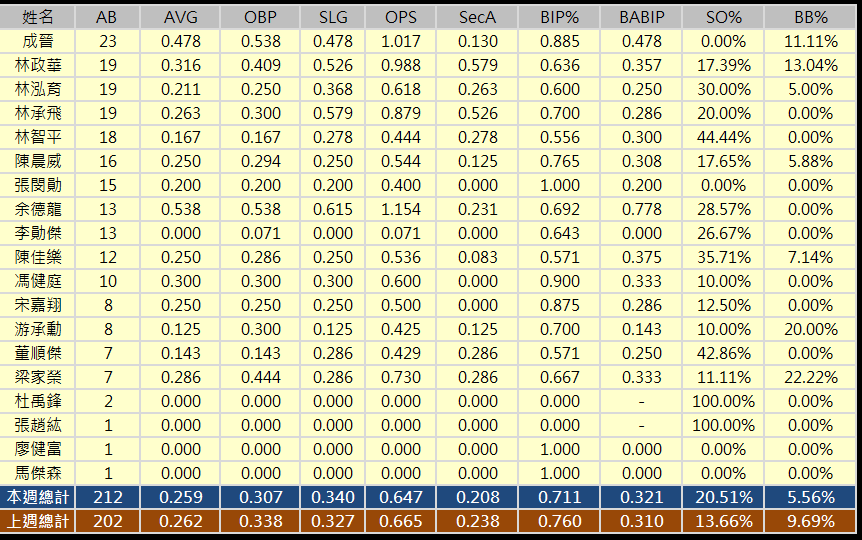Image resolution: width=862 pixels, height=540 pixels.
Task: Click player name 陳晨威
Action: pos(38,161)
